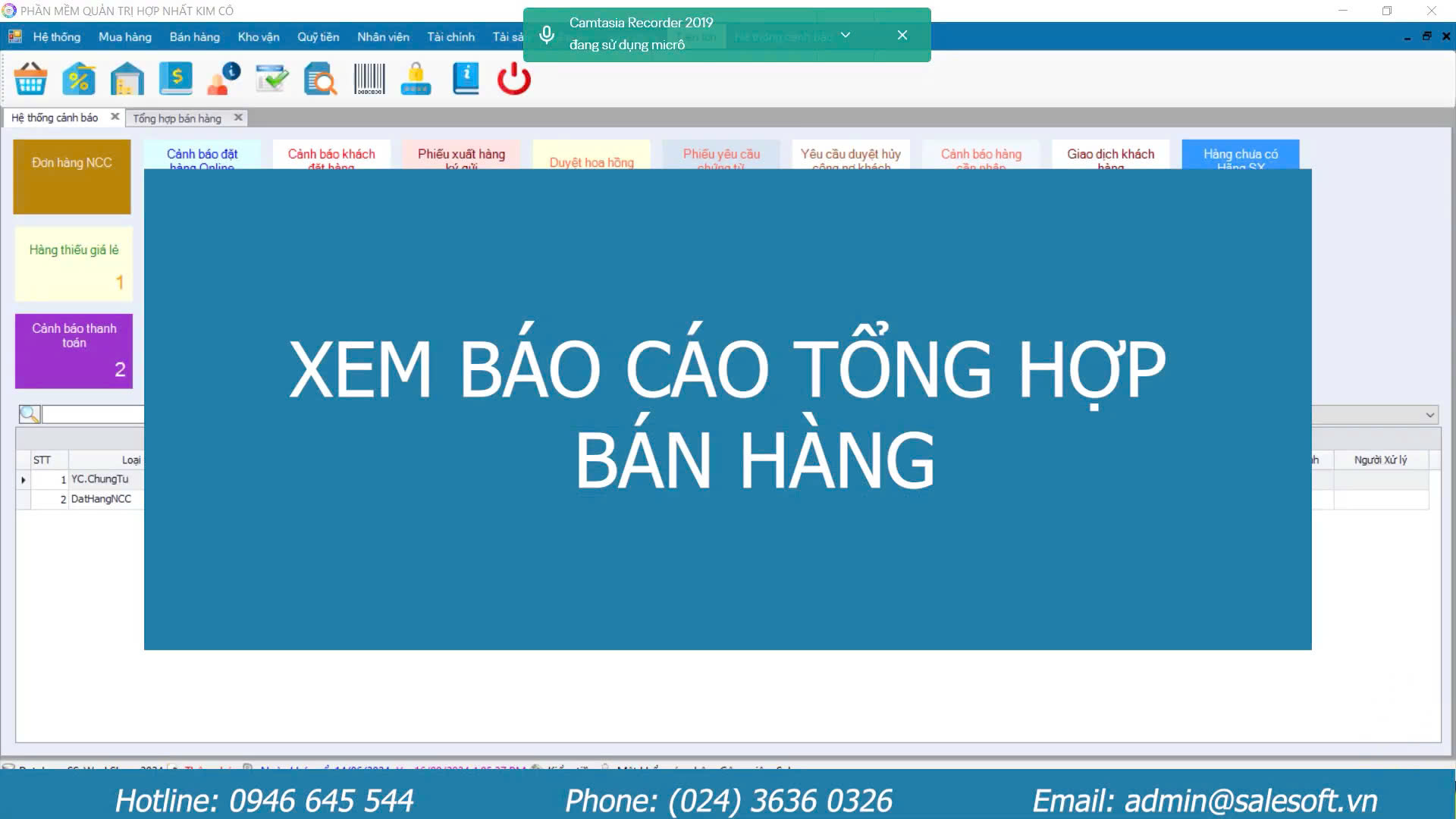Open the Mua hàng menu
The height and width of the screenshot is (819, 1456).
pyautogui.click(x=125, y=36)
